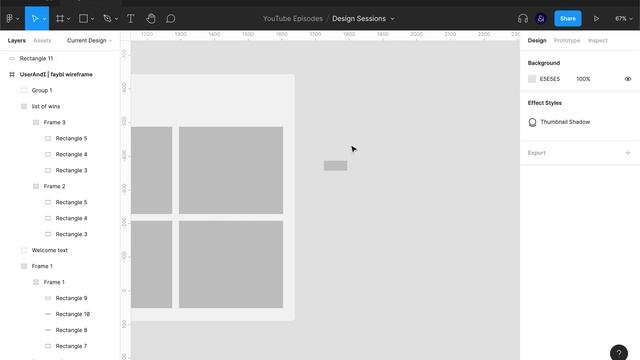This screenshot has height=360, width=640.
Task: Switch to the Assets tab
Action: tap(42, 40)
